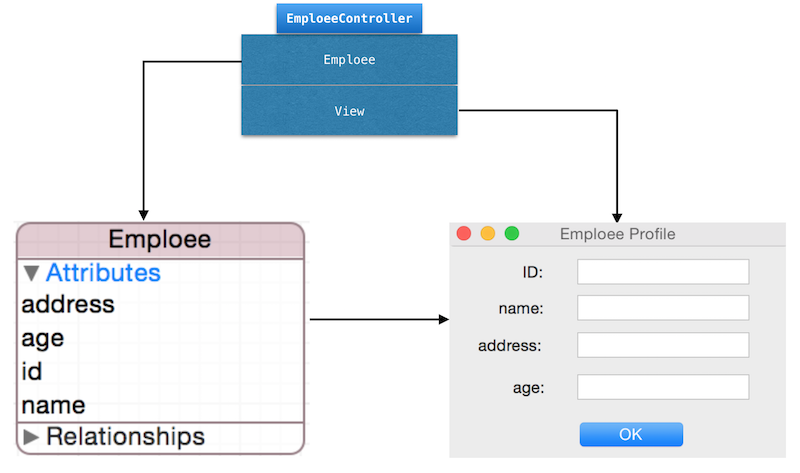Screen dimensions: 800x473
Task: Minimize window with the yellow button
Action: tap(488, 234)
